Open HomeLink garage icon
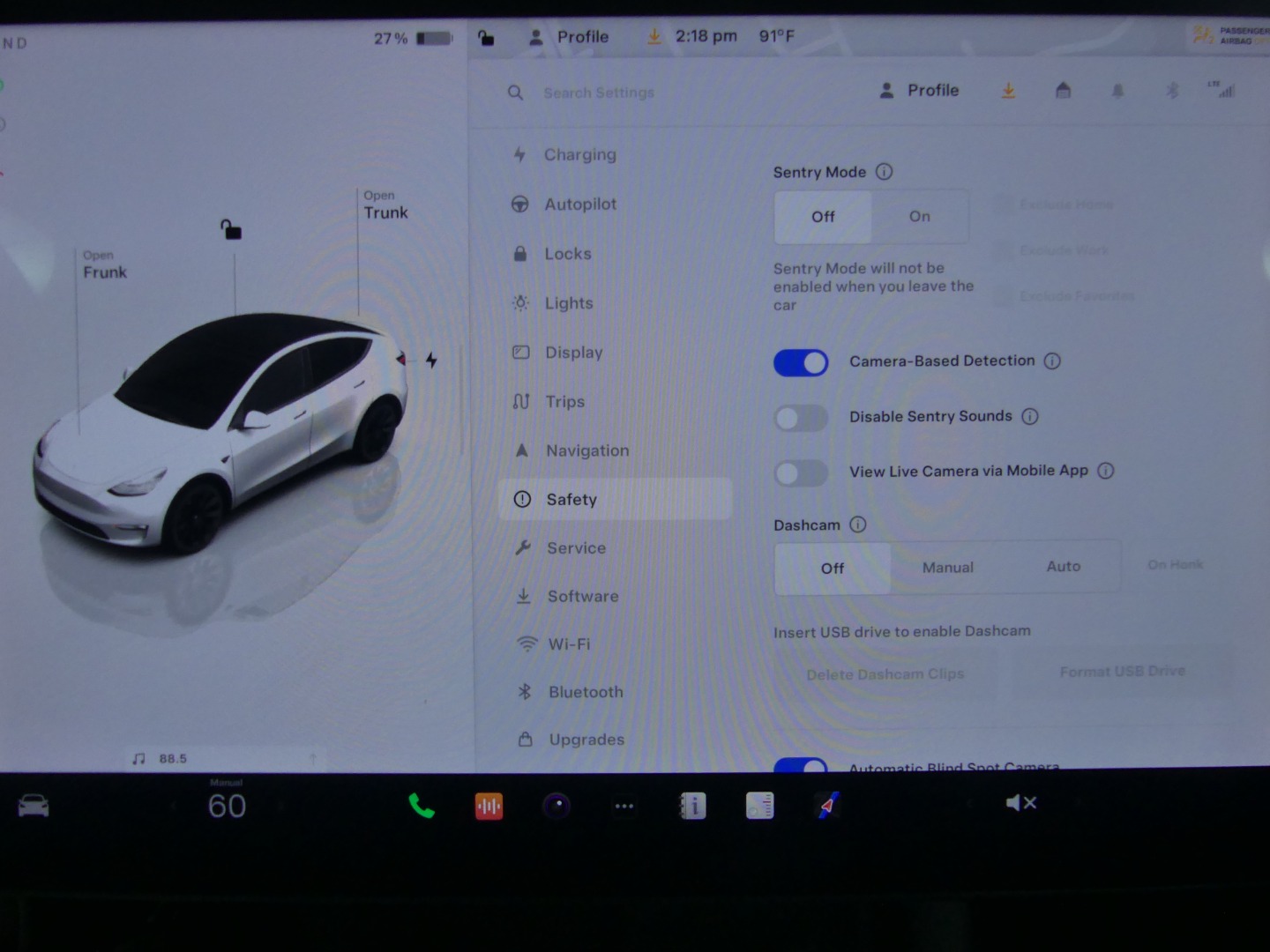The image size is (1270, 952). pos(1063,90)
